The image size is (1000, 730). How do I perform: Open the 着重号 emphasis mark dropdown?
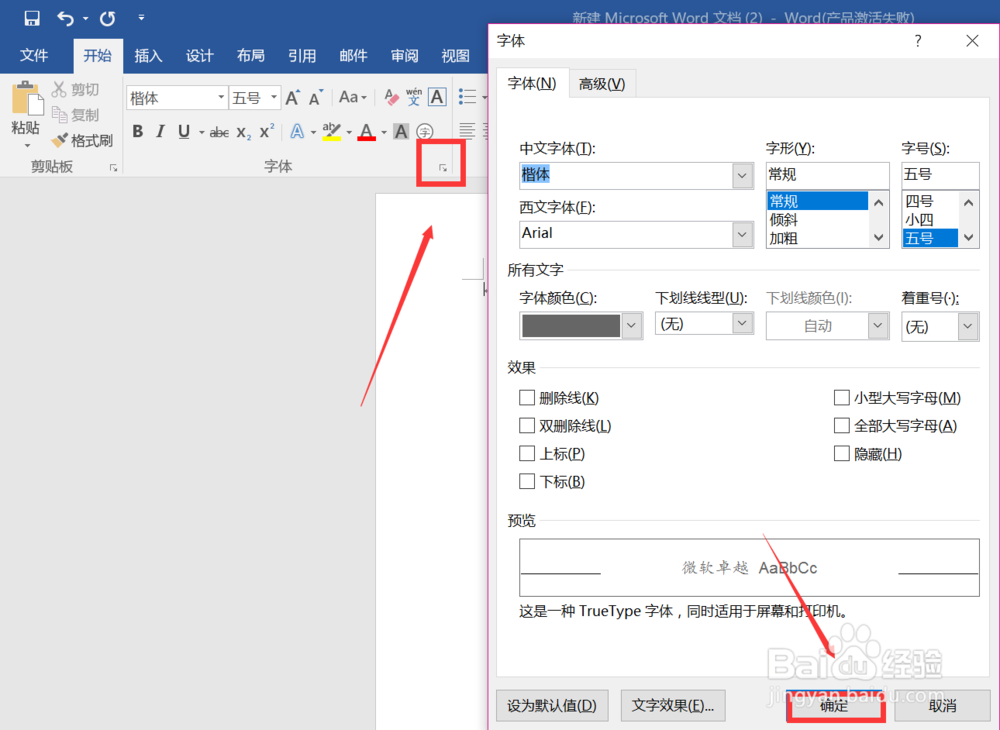pos(966,325)
